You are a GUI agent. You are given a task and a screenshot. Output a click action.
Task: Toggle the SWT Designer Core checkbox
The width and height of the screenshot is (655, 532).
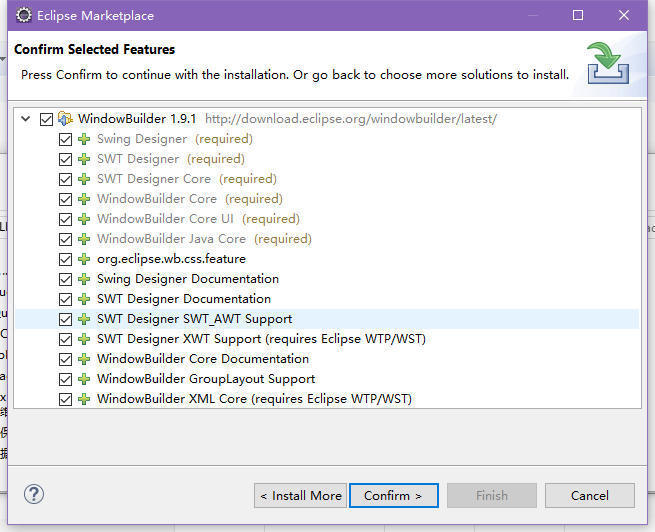(x=65, y=179)
